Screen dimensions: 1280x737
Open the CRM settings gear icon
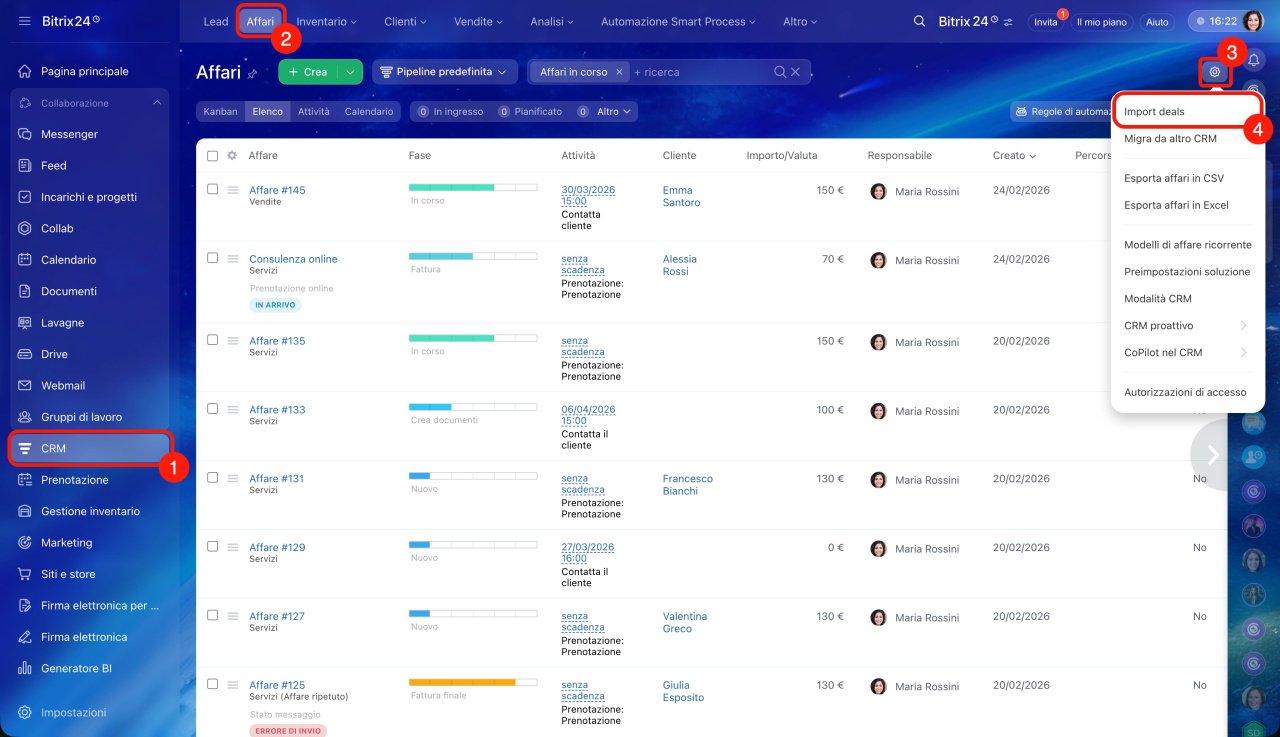point(1214,72)
